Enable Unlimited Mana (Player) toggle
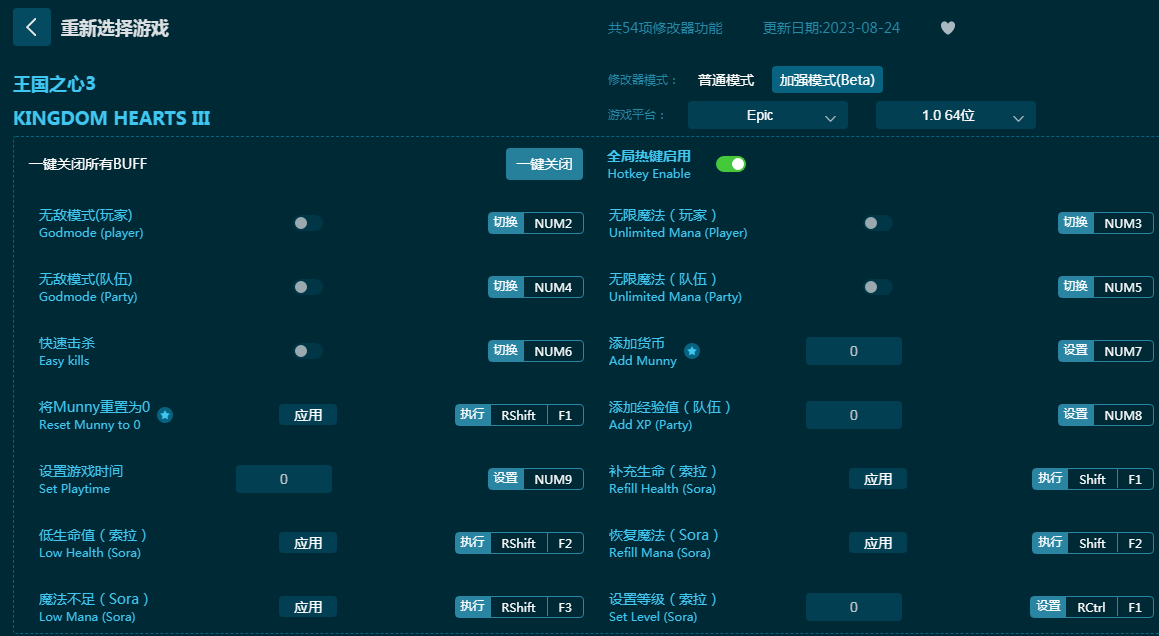 pos(877,223)
